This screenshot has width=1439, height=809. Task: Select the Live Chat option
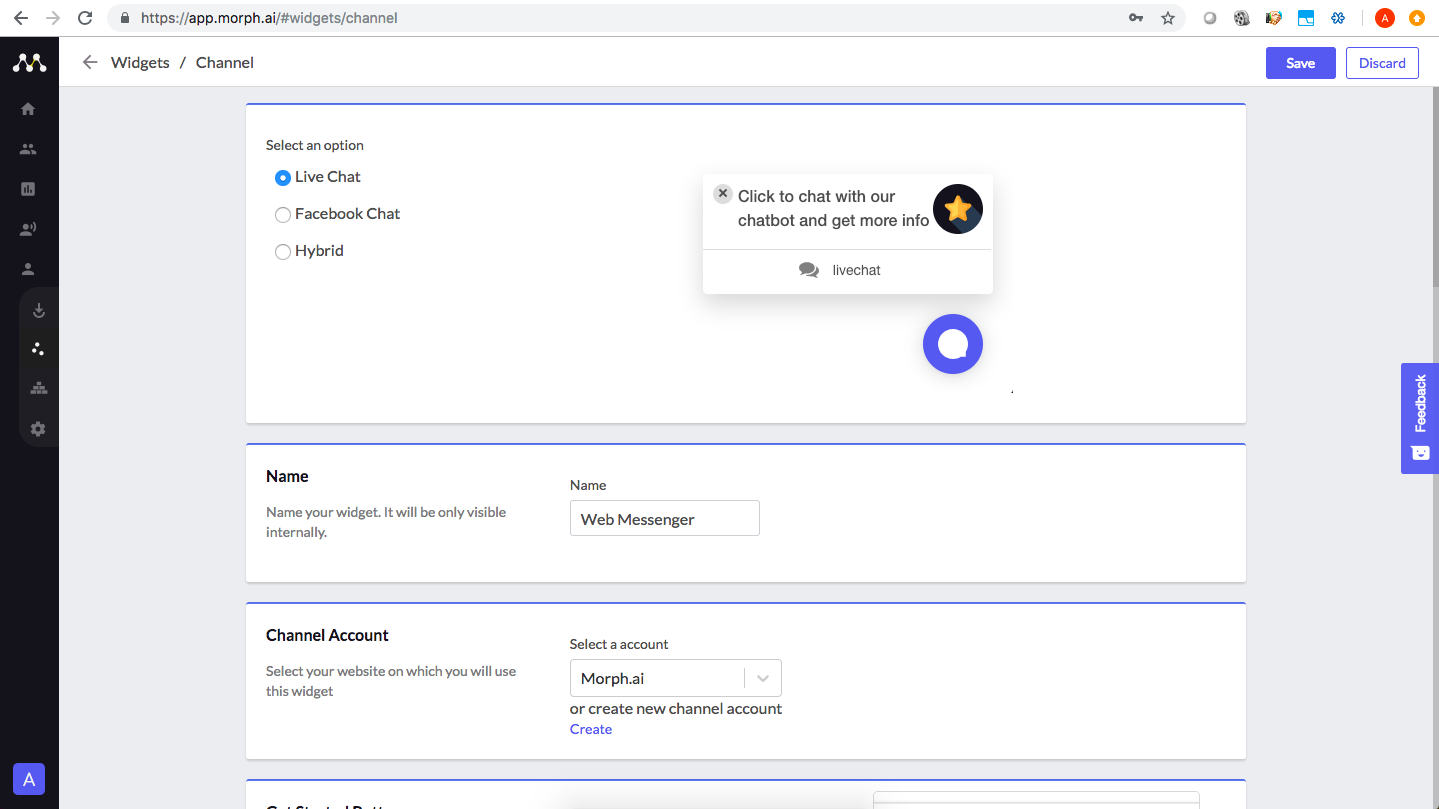tap(283, 178)
